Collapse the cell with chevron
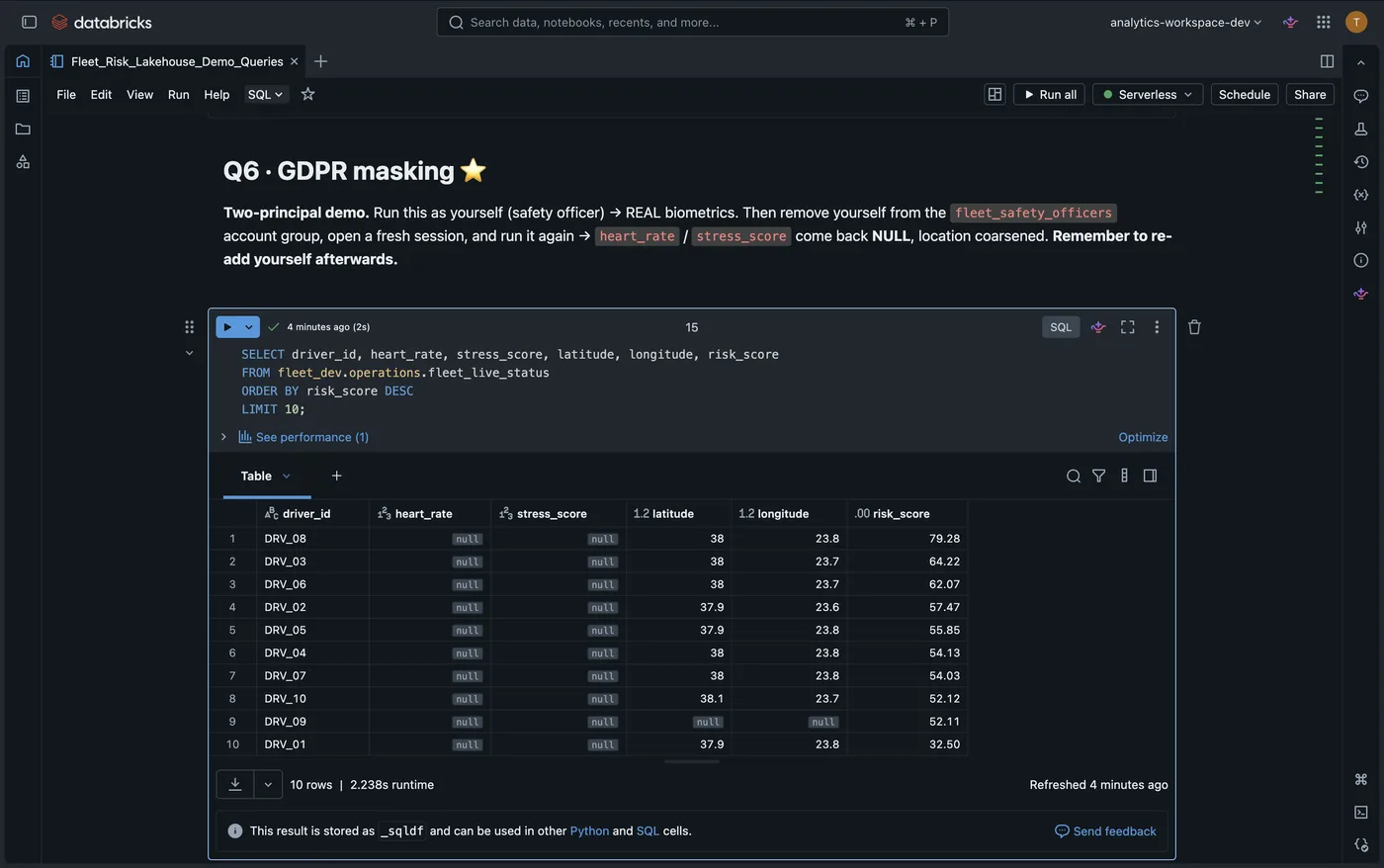The width and height of the screenshot is (1384, 868). [x=190, y=353]
